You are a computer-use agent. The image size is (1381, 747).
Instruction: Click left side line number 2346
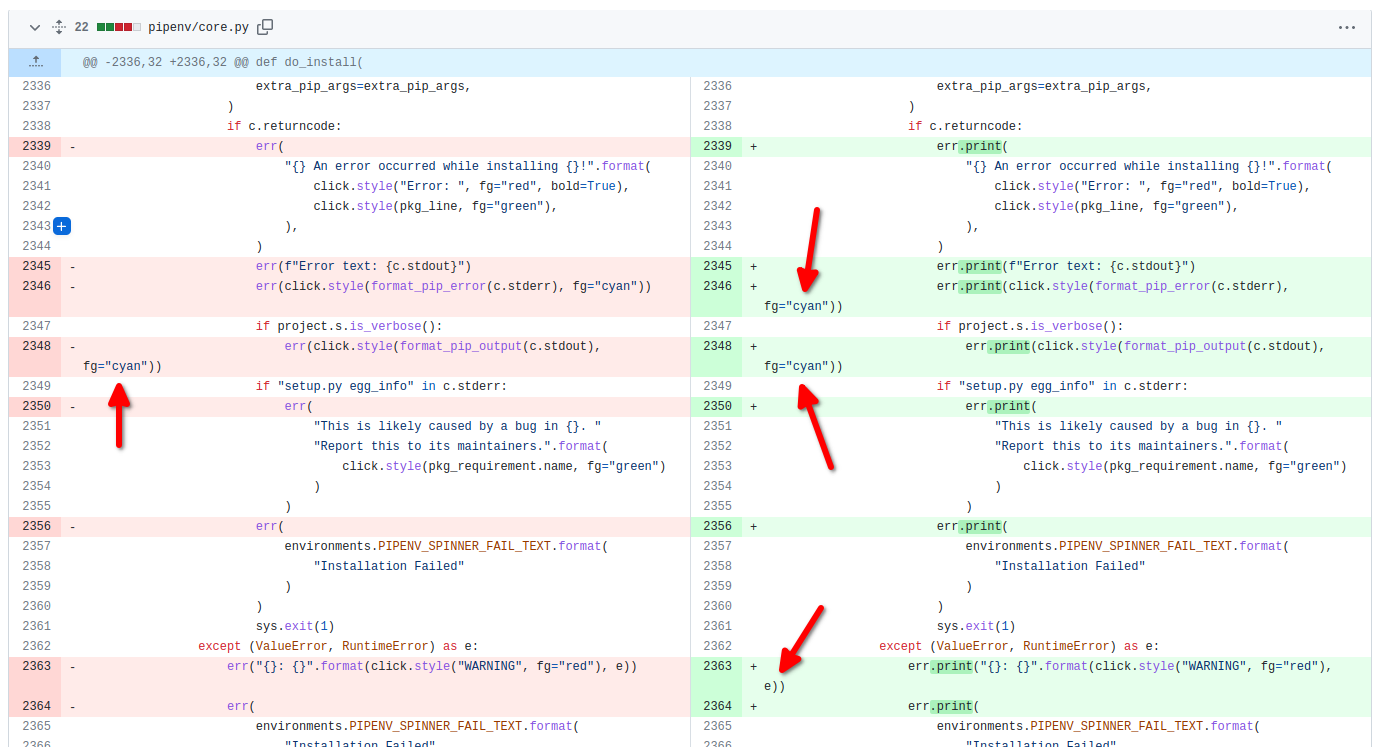coord(36,286)
